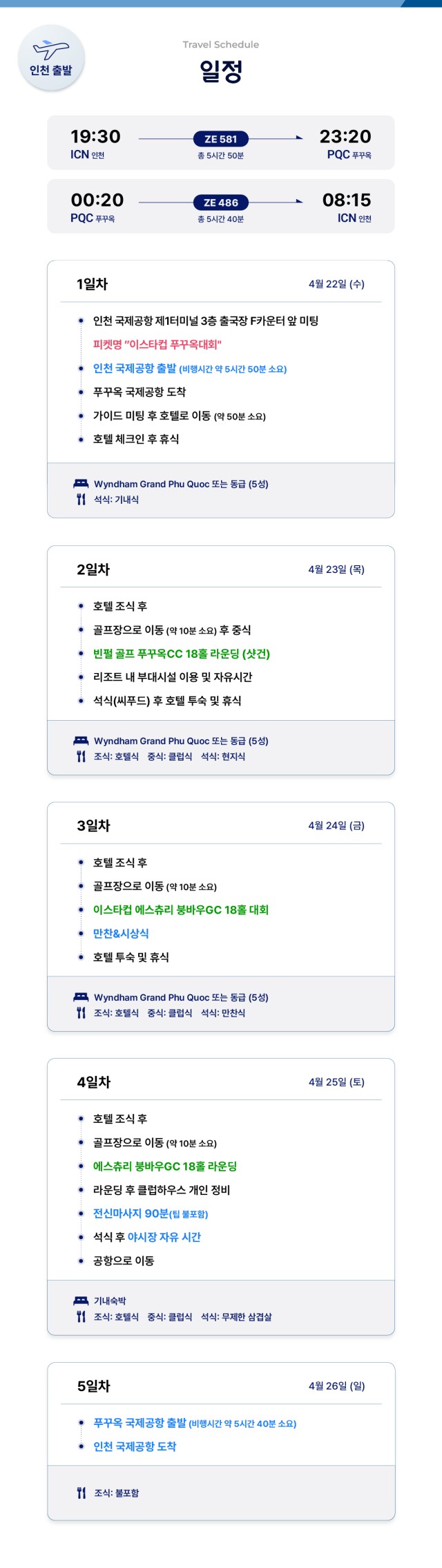
Task: Click the 만찬&시상식 link
Action: pyautogui.click(x=121, y=934)
